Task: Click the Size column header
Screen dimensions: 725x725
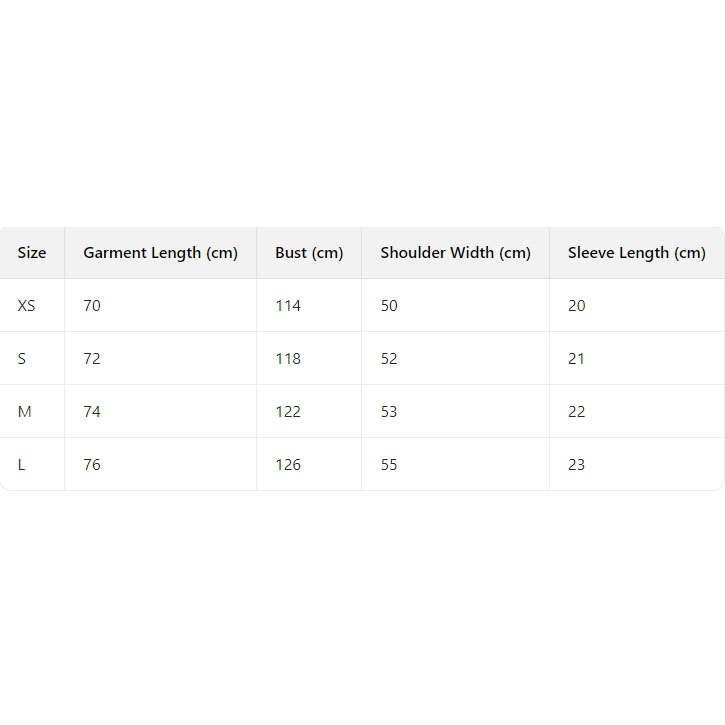Action: pos(32,253)
